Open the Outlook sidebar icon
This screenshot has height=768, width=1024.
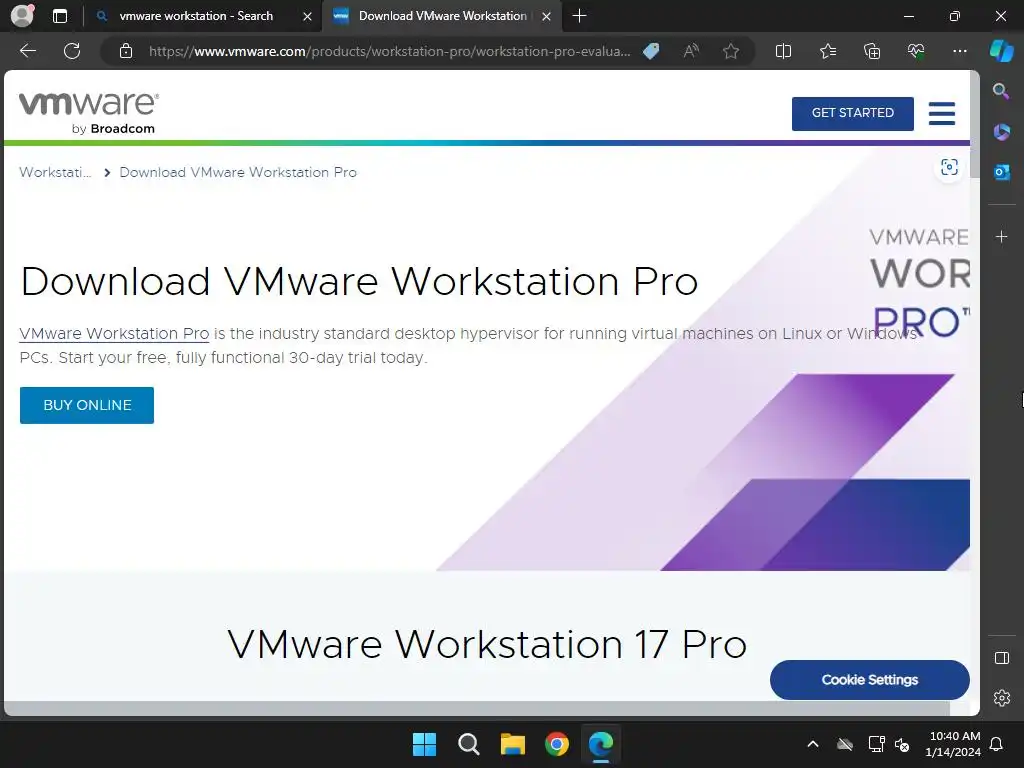coord(1001,172)
